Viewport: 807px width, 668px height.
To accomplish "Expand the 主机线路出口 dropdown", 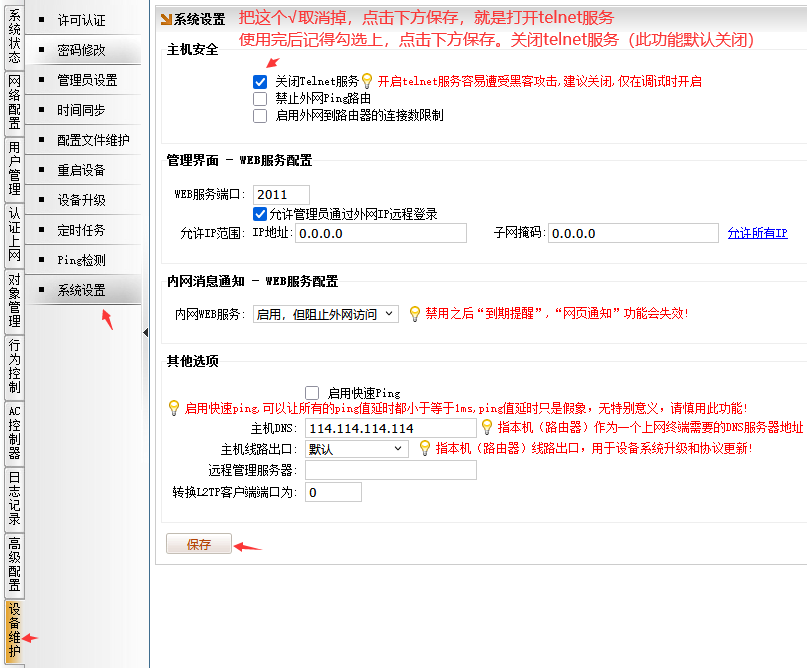I will (x=356, y=450).
